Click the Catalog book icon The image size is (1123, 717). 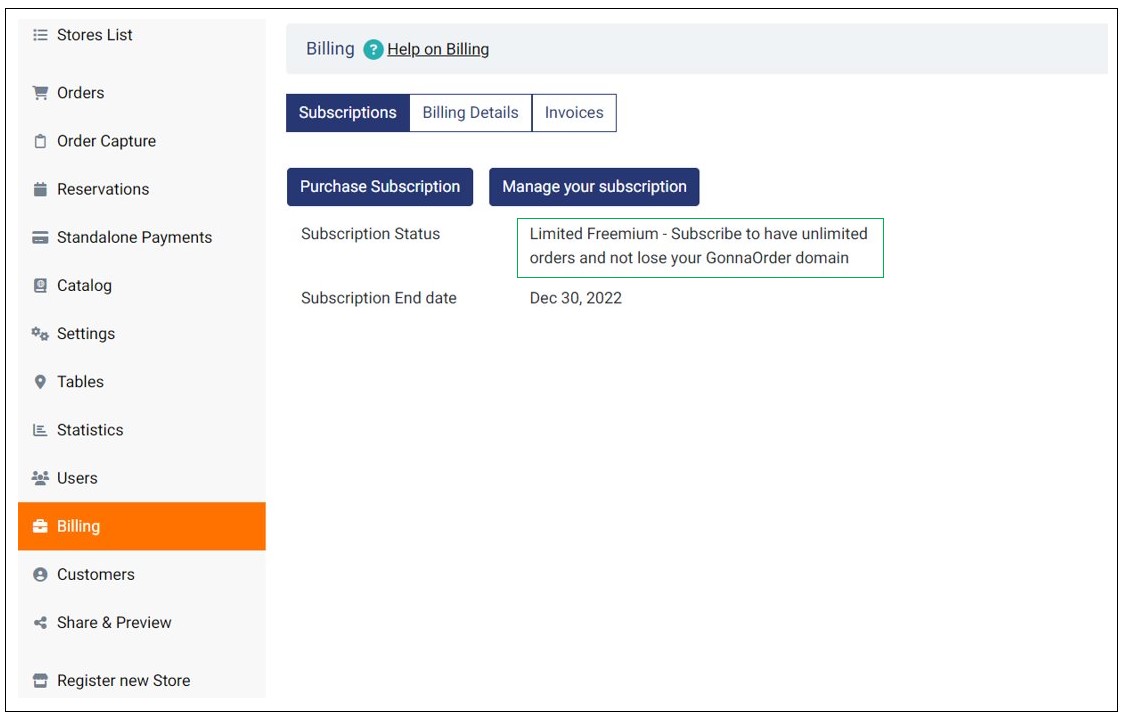40,285
